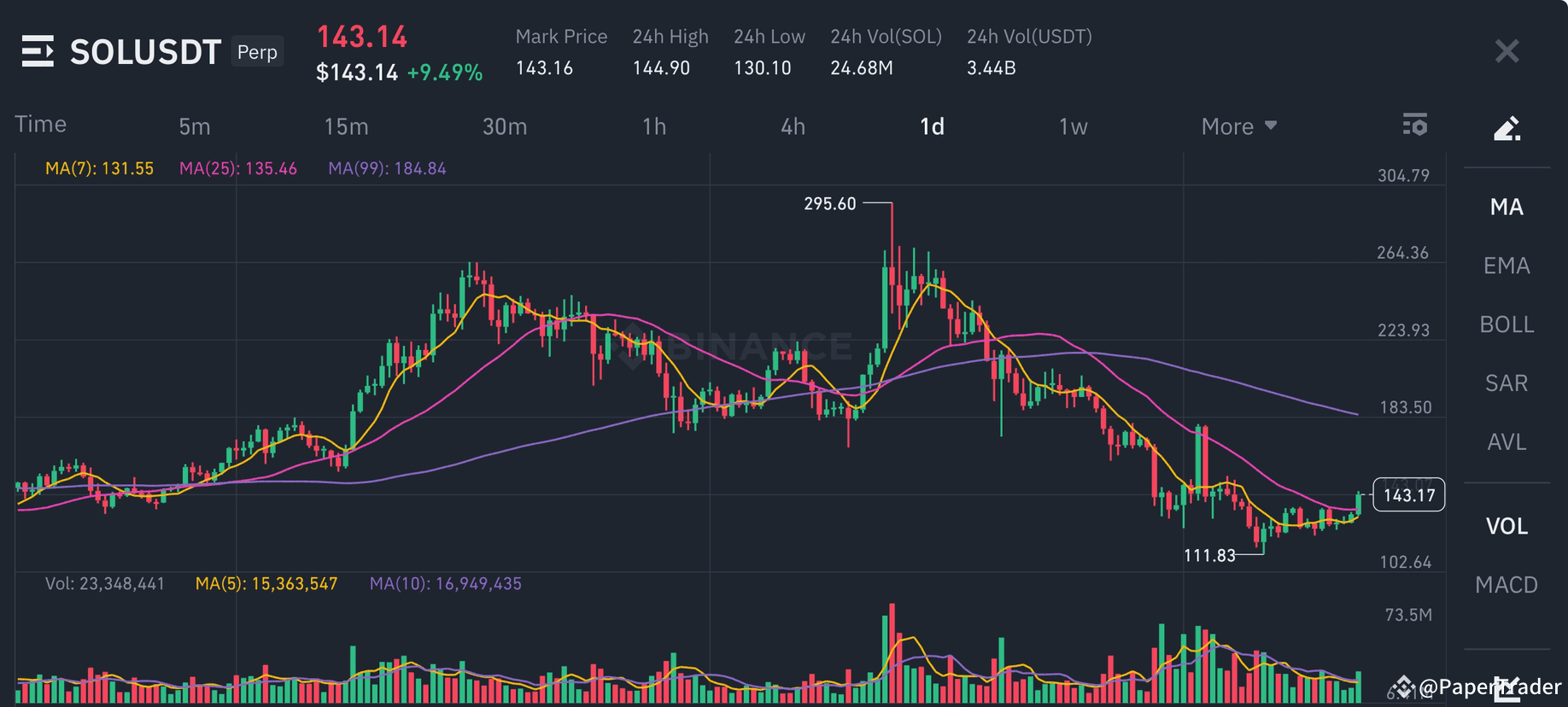The image size is (1568, 707).
Task: Click the Binance logo next to @PaperTrader
Action: point(1401,687)
